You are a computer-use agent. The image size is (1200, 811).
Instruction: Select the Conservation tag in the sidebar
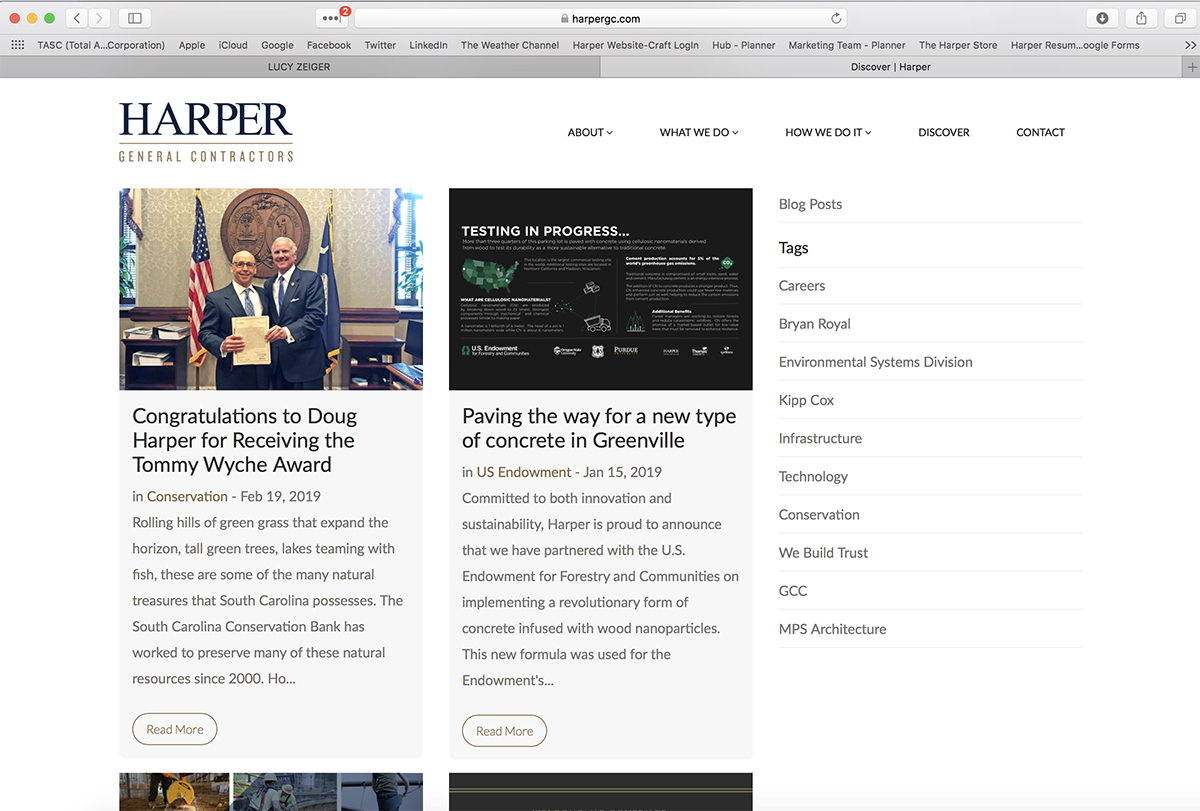pyautogui.click(x=819, y=514)
